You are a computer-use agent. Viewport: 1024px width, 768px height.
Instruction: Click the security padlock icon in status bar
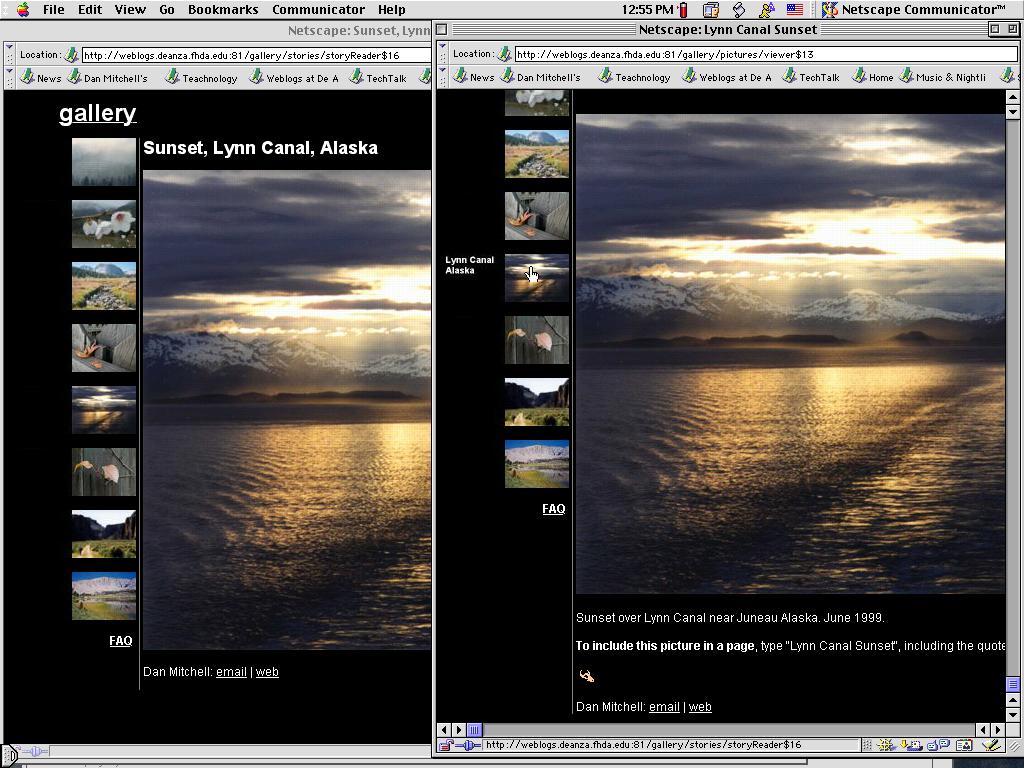[x=445, y=745]
